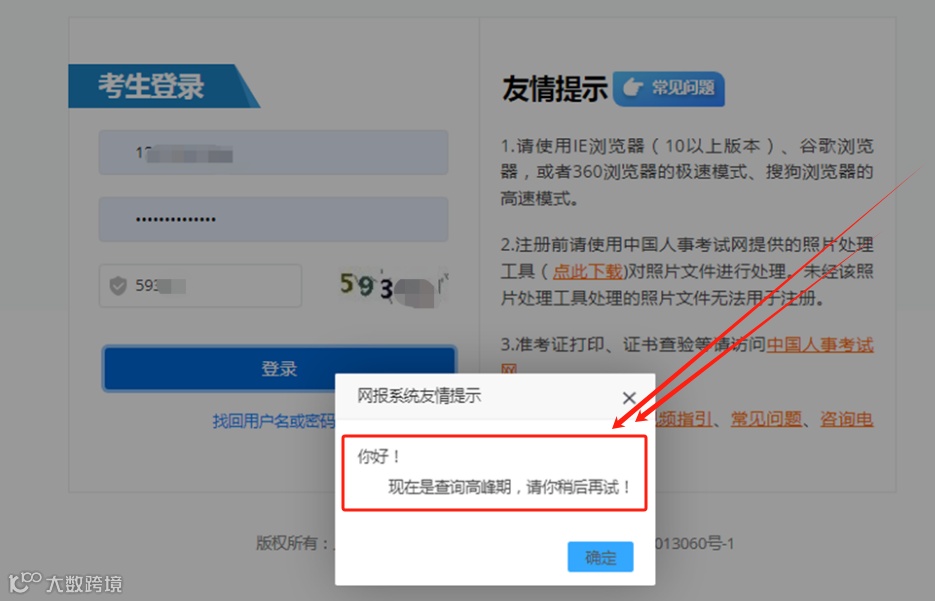The width and height of the screenshot is (935, 601).
Task: Open the 找回用户名或密码 link
Action: [x=274, y=421]
